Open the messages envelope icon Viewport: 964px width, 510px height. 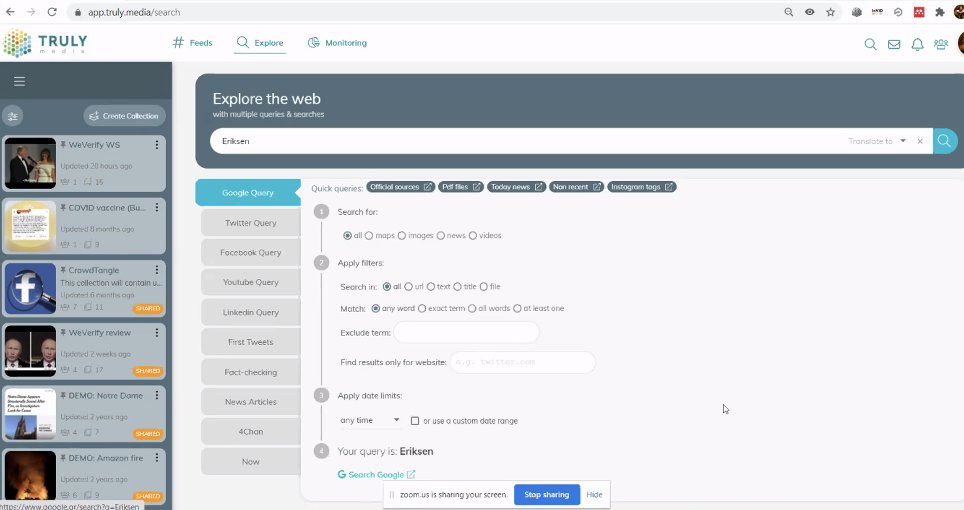[894, 44]
